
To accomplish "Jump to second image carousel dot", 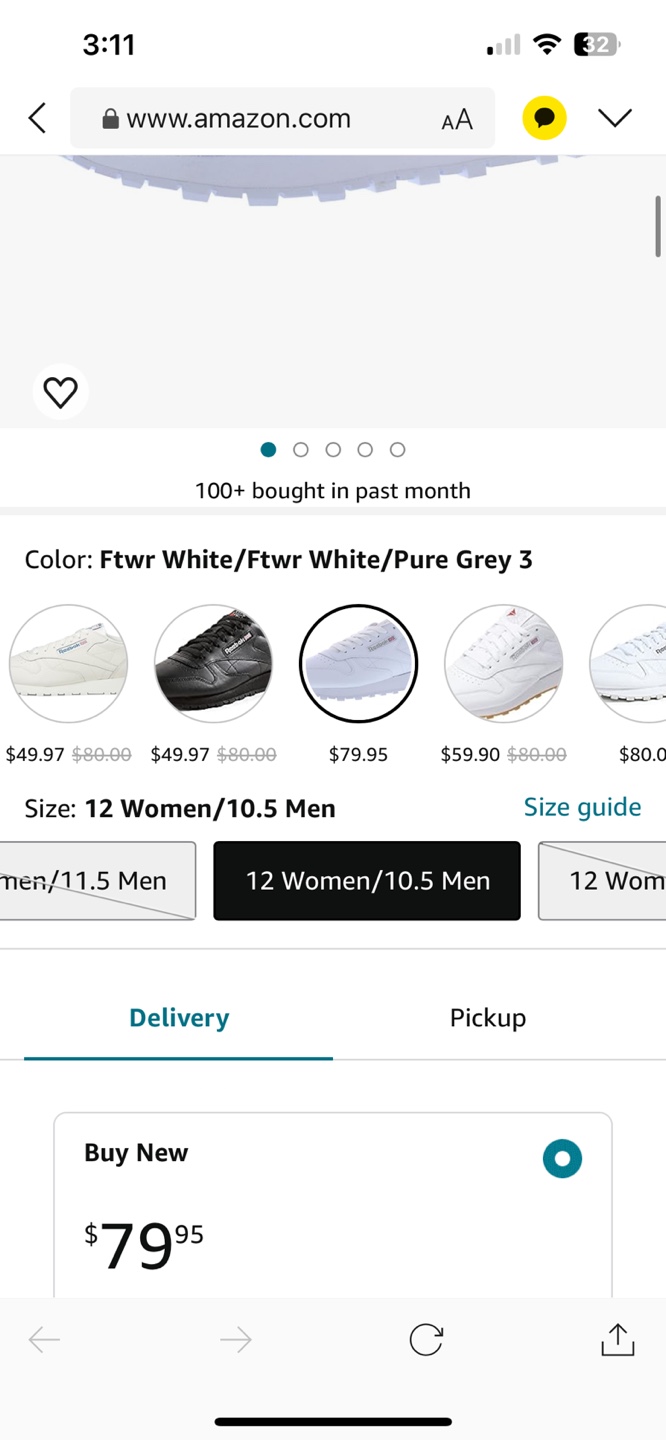I will (300, 450).
